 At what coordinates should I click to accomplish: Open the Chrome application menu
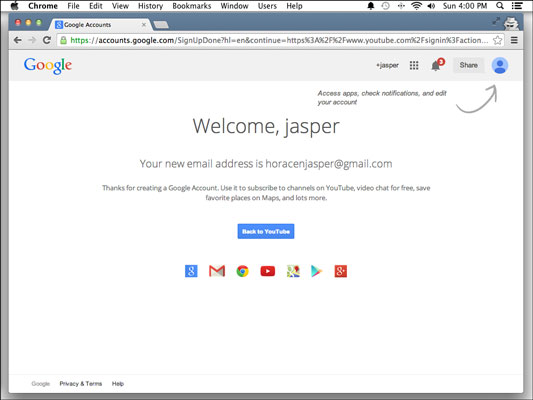[43, 6]
